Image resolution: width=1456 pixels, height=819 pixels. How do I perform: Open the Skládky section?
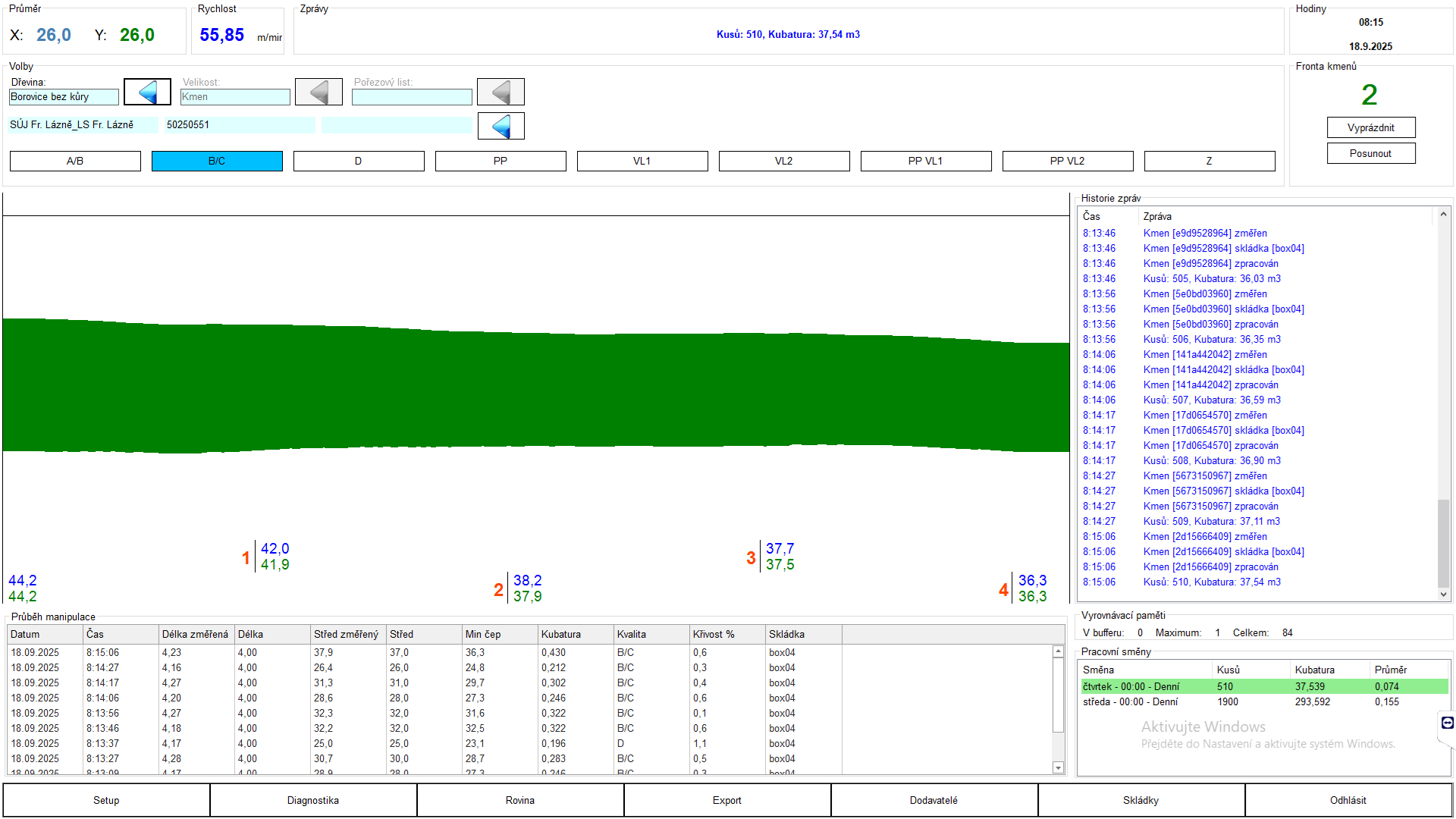click(x=1141, y=800)
